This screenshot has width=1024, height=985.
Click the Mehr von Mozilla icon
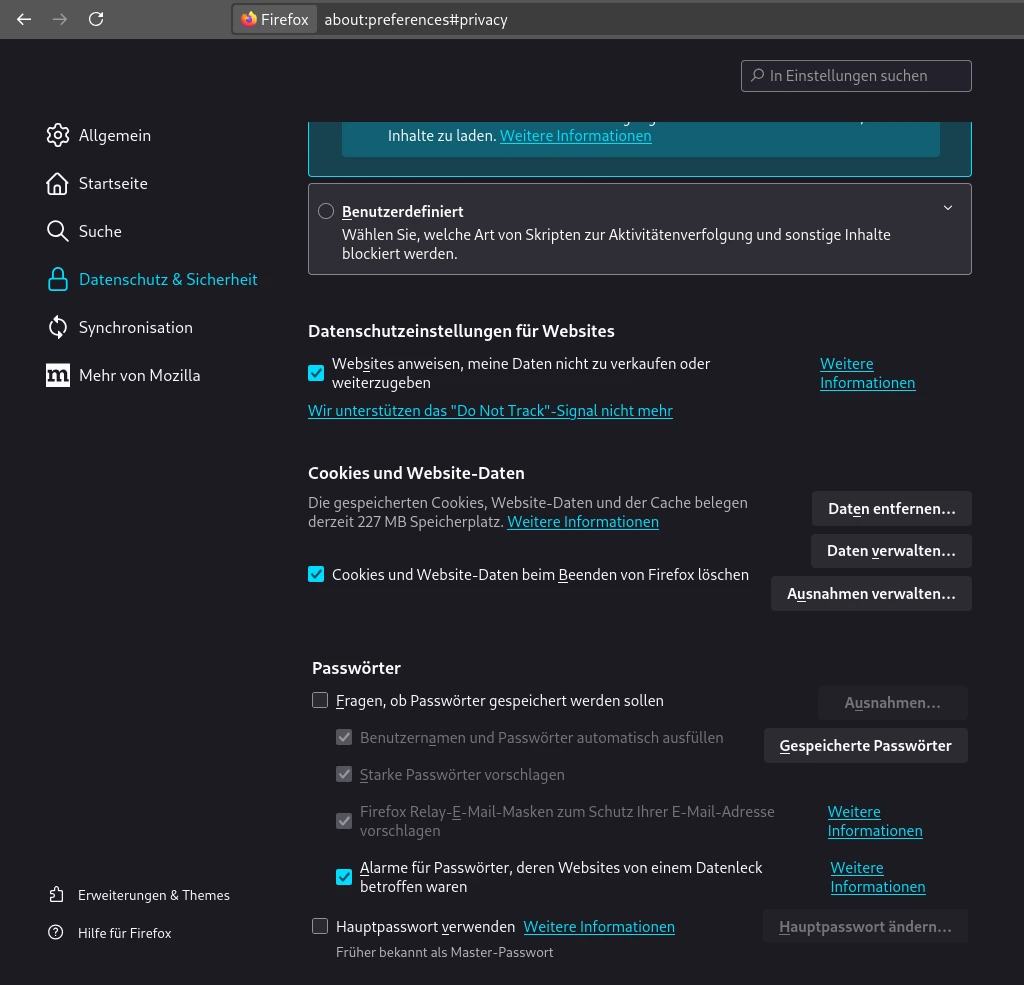pyautogui.click(x=58, y=375)
